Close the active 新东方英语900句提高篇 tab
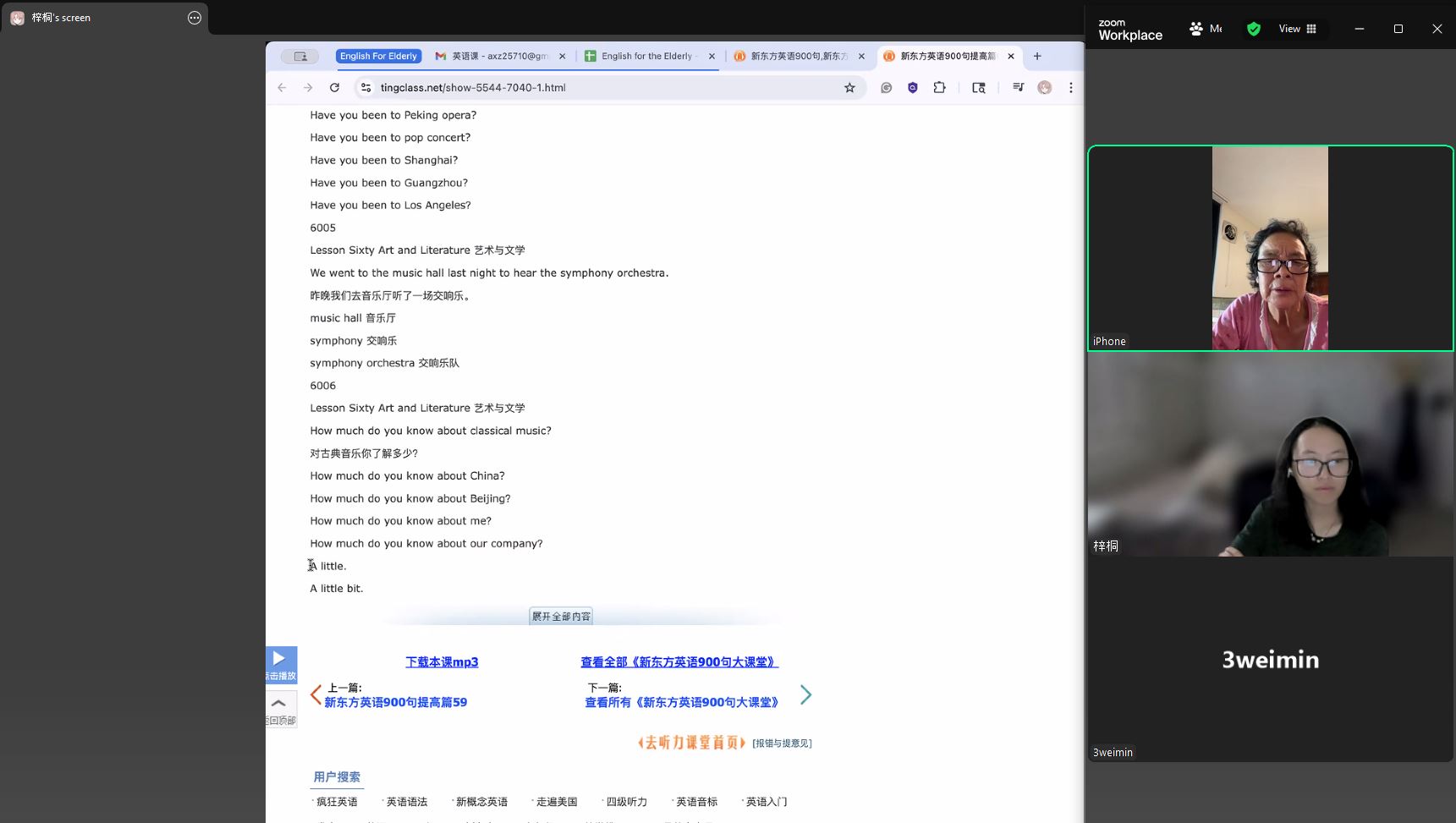 (x=1010, y=57)
